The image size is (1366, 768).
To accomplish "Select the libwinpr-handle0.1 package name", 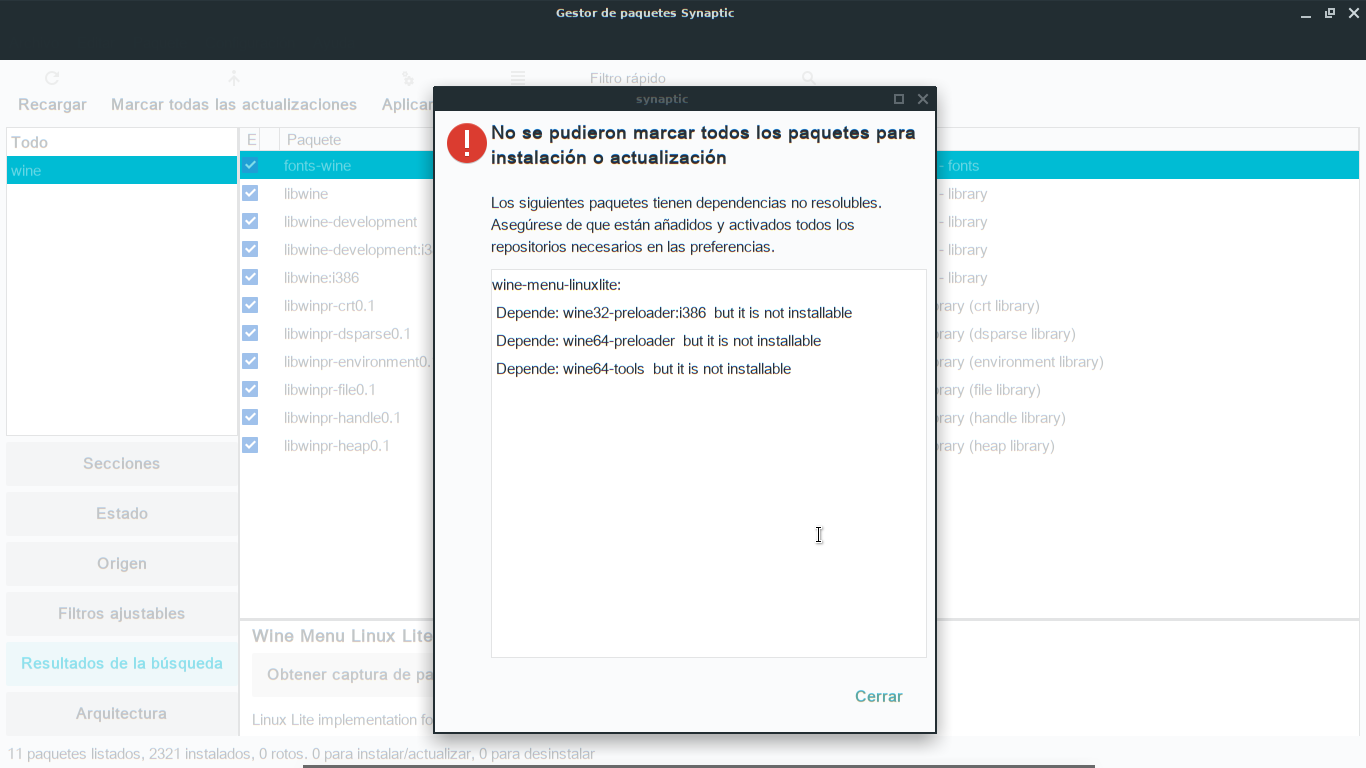I will (x=342, y=417).
